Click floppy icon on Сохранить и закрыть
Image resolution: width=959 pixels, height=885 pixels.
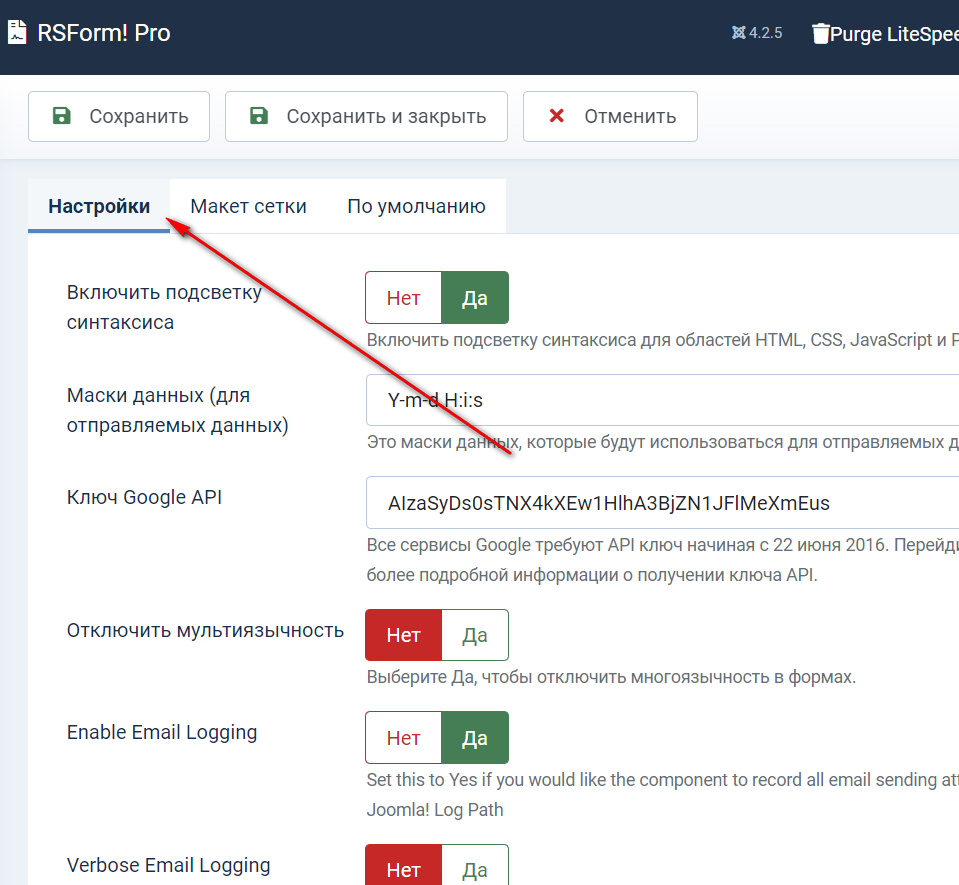(x=259, y=116)
